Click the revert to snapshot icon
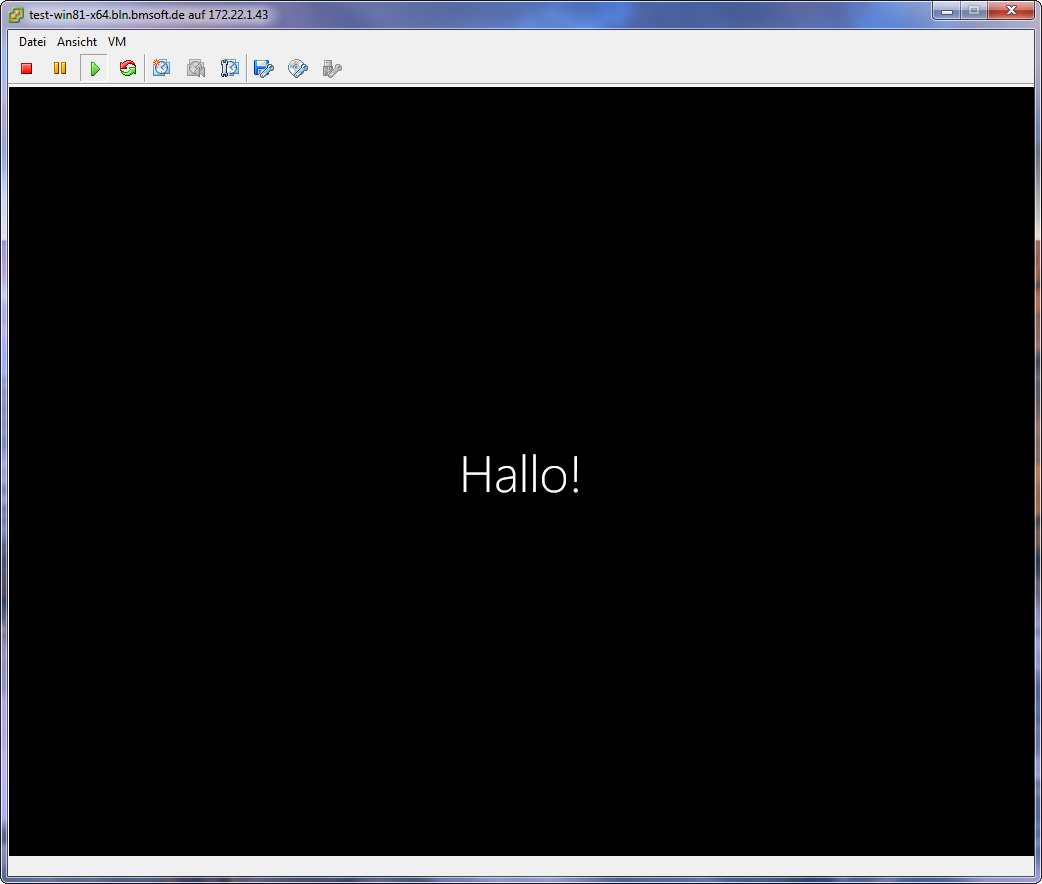This screenshot has height=884, width=1042. coord(195,68)
